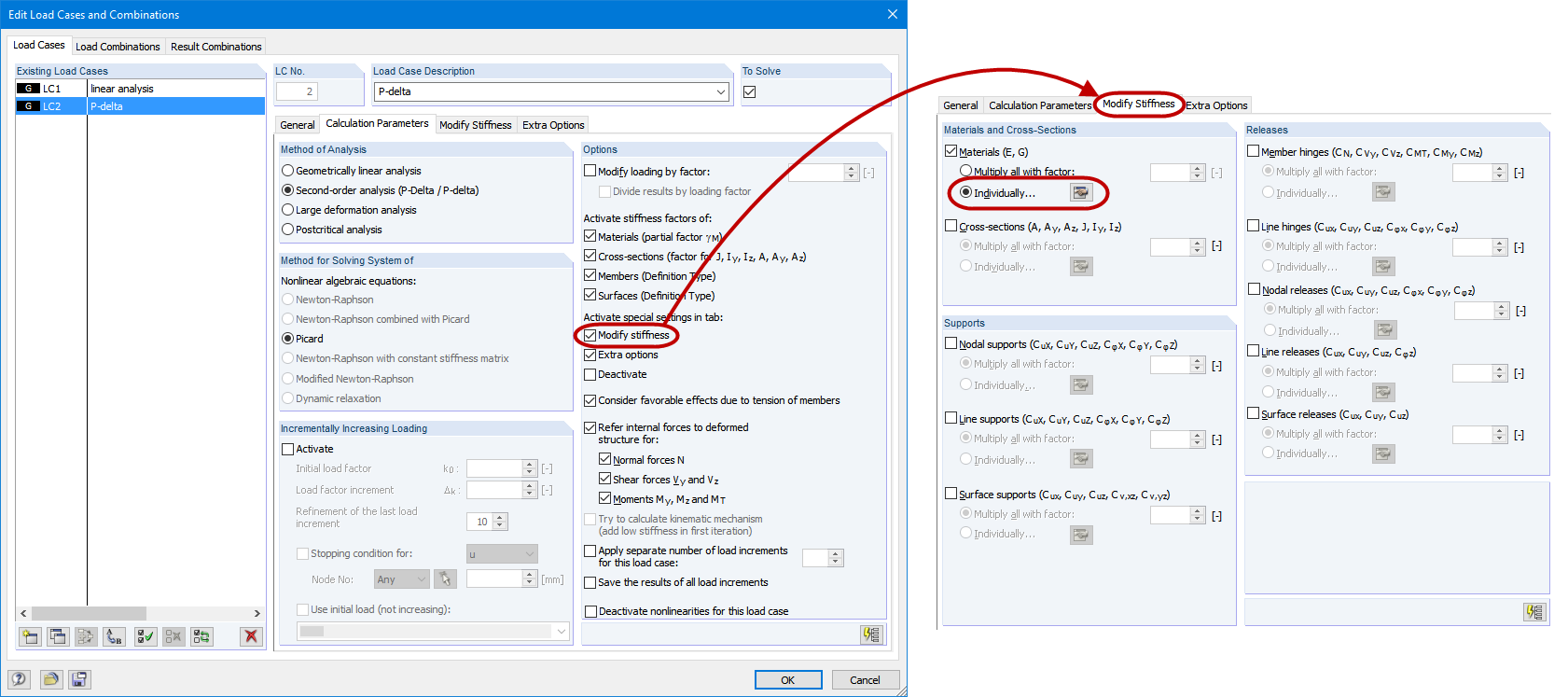
Task: Adjust separate load increments number spinner
Action: [836, 558]
